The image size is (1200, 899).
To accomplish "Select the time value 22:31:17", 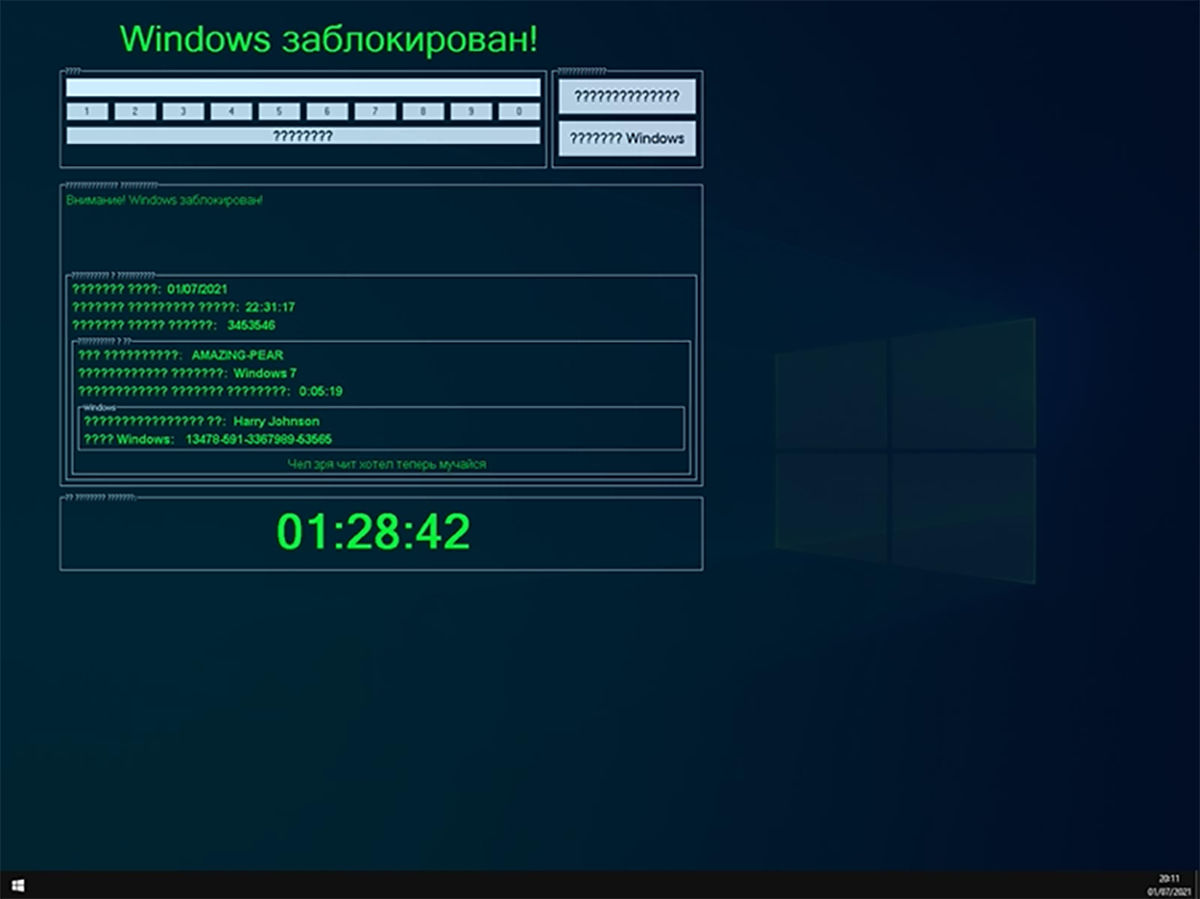I will pyautogui.click(x=270, y=307).
